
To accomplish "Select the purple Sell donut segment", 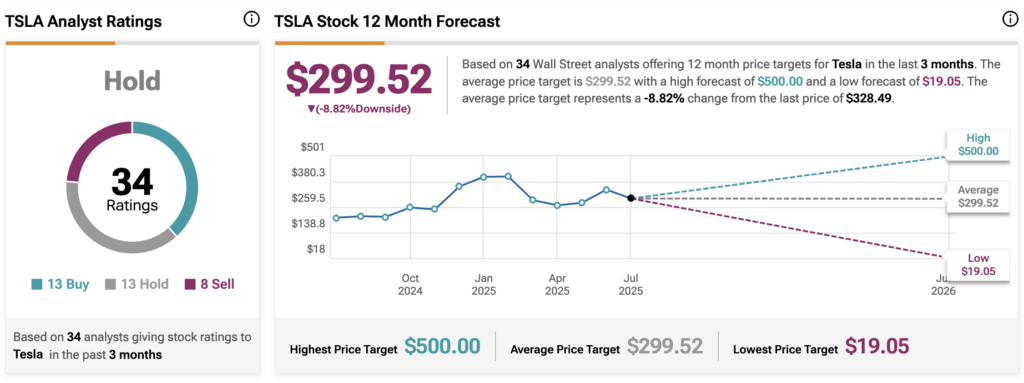I will pos(91,144).
